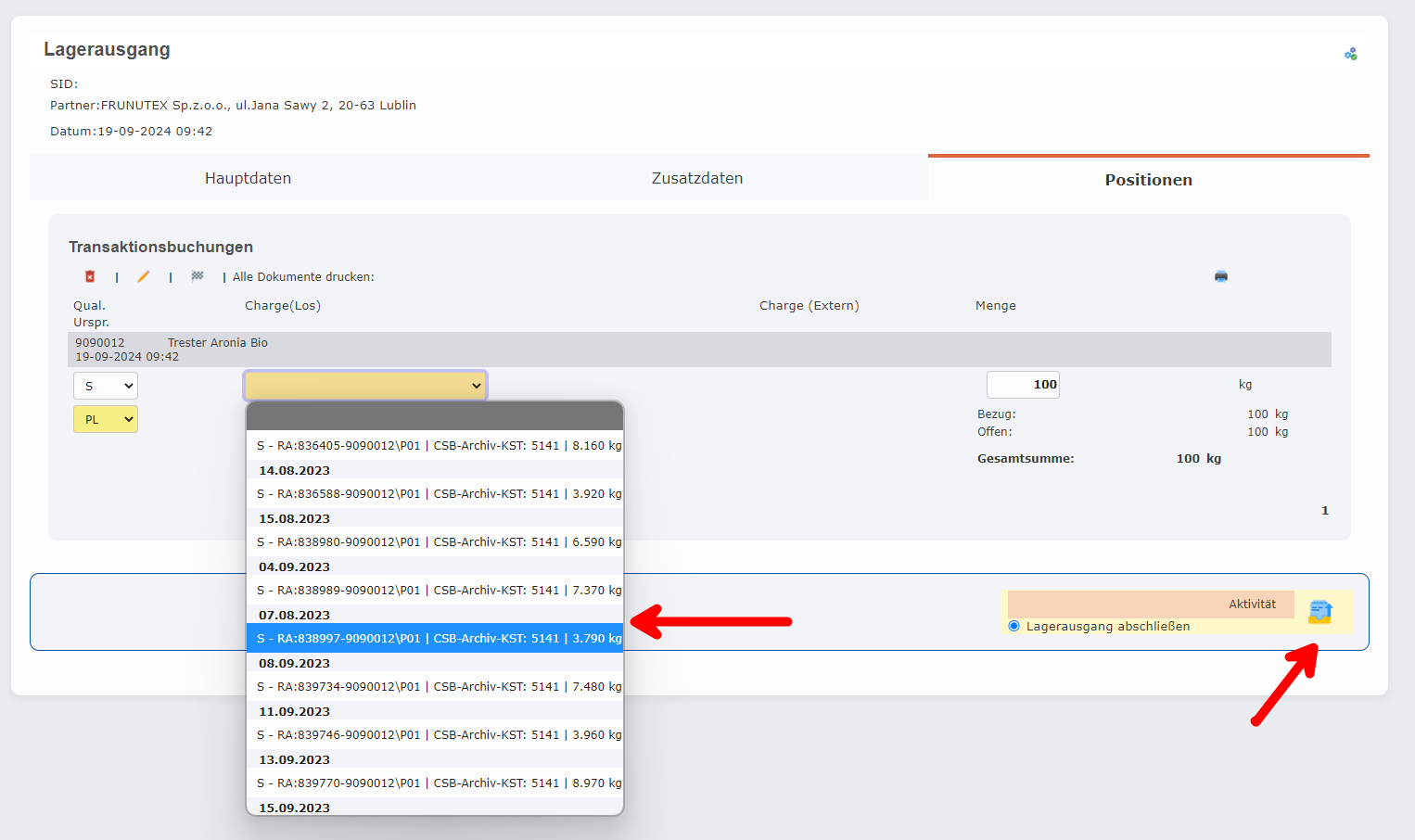Collapse the Charge(Los) dropdown field

click(x=365, y=386)
